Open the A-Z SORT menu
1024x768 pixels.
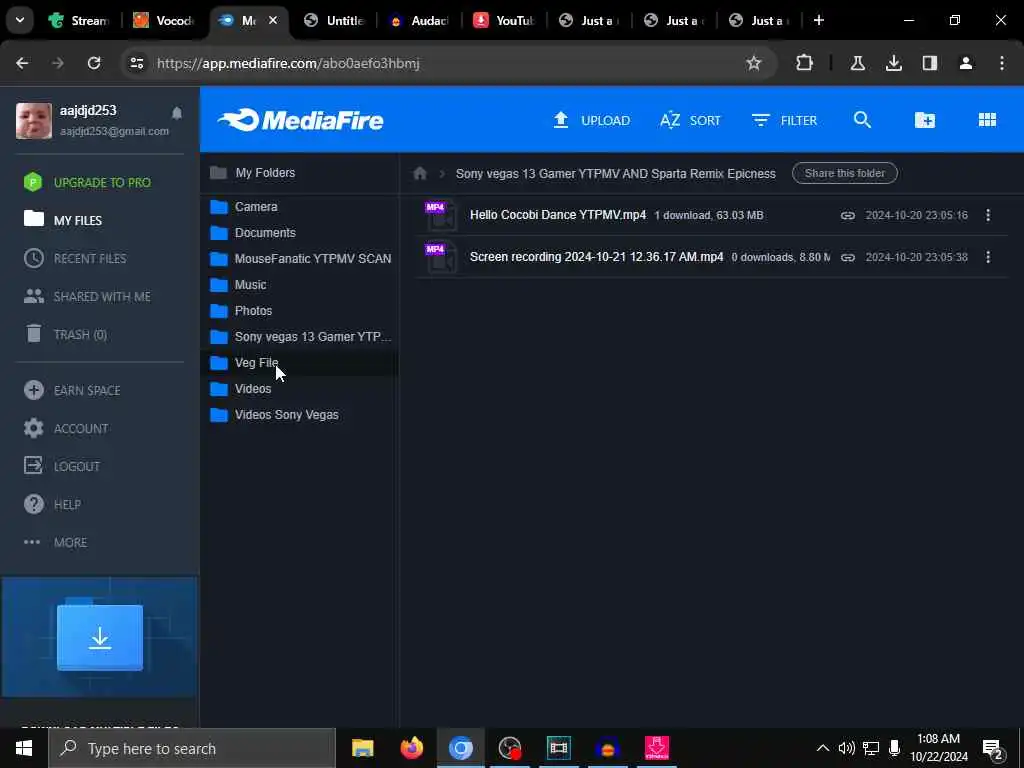690,120
